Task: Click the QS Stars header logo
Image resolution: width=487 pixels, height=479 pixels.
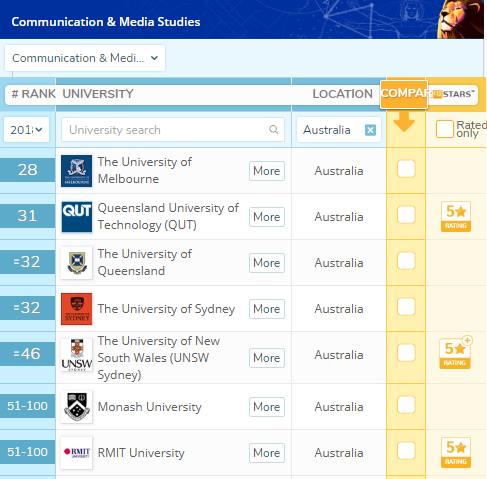Action: 453,94
